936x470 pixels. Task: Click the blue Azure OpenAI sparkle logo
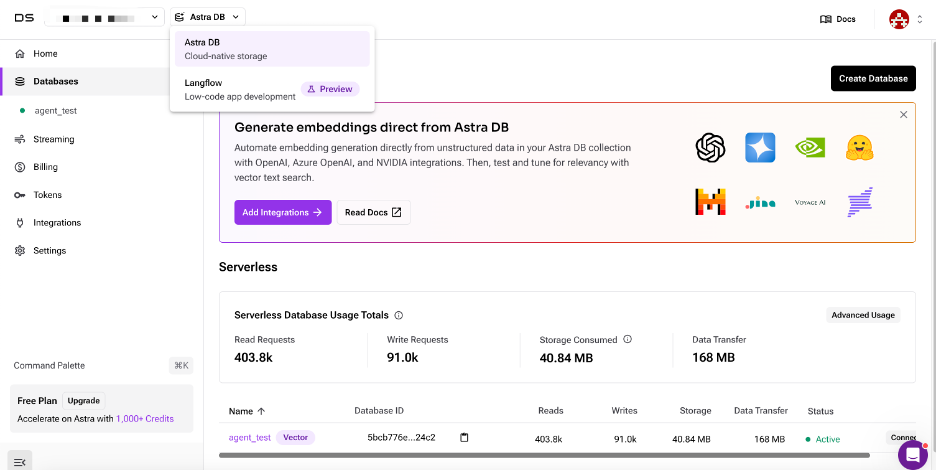point(760,147)
